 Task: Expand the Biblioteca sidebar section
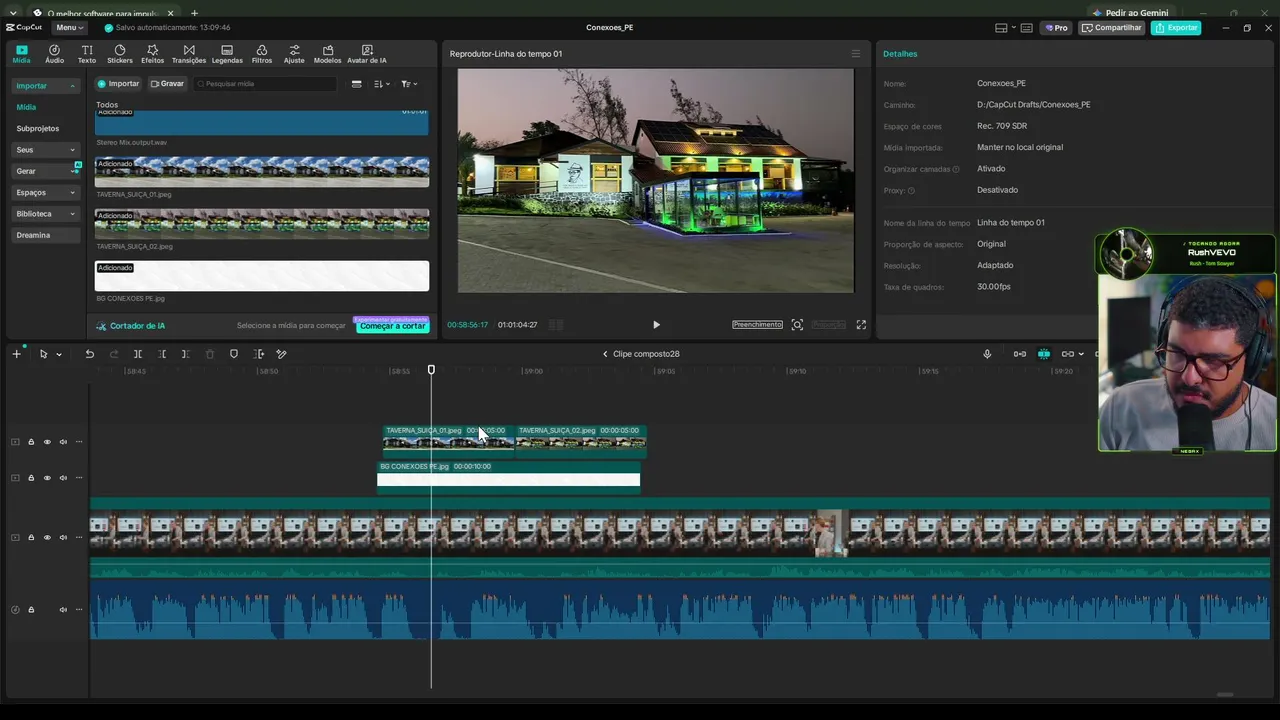click(45, 214)
